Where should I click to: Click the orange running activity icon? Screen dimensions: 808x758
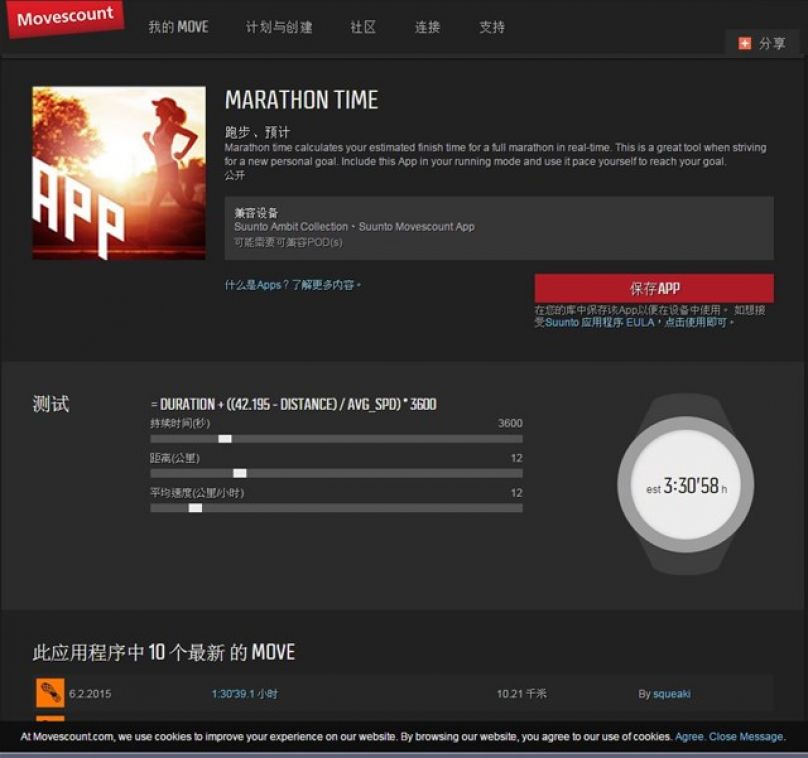50,693
